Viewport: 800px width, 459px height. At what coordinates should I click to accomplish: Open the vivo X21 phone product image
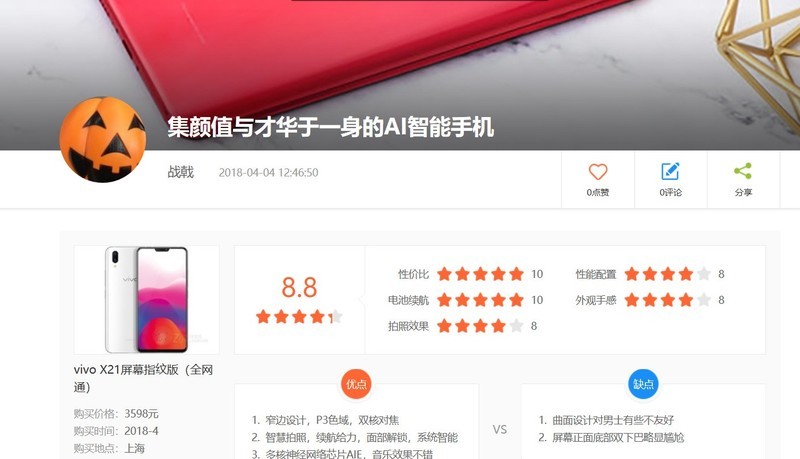146,300
